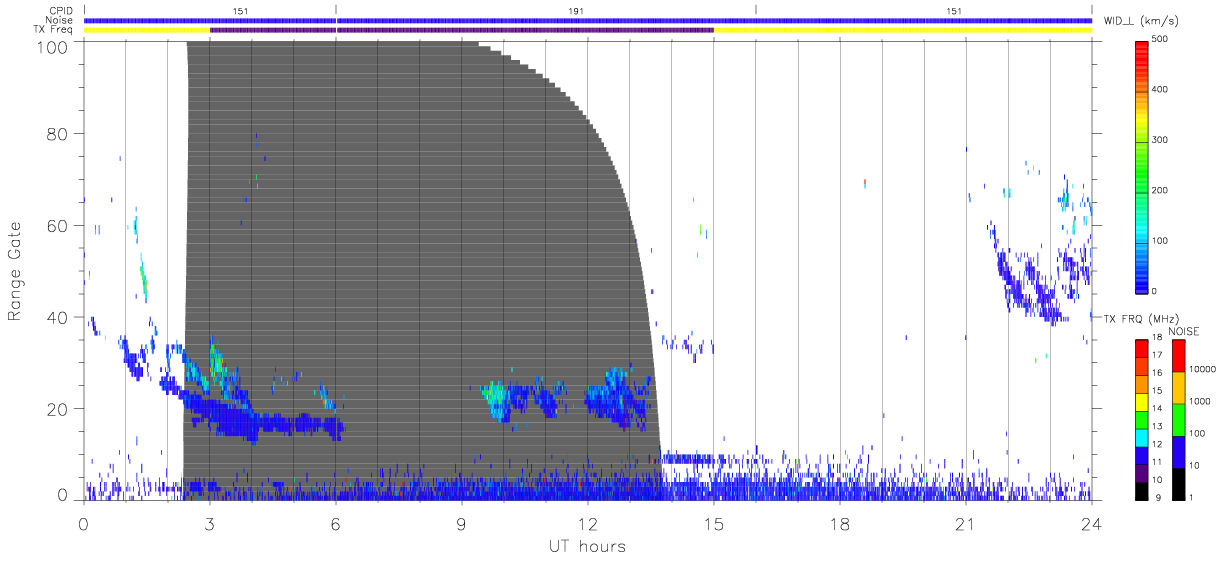Viewport: 1228px width, 567px height.
Task: Click the TX FRQ (MHz) legend title
Action: click(x=1143, y=319)
